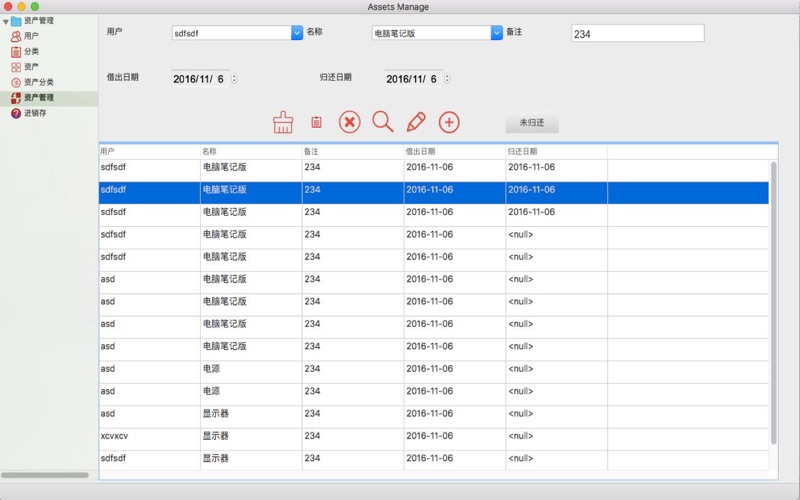Click the red X delete icon

click(349, 122)
